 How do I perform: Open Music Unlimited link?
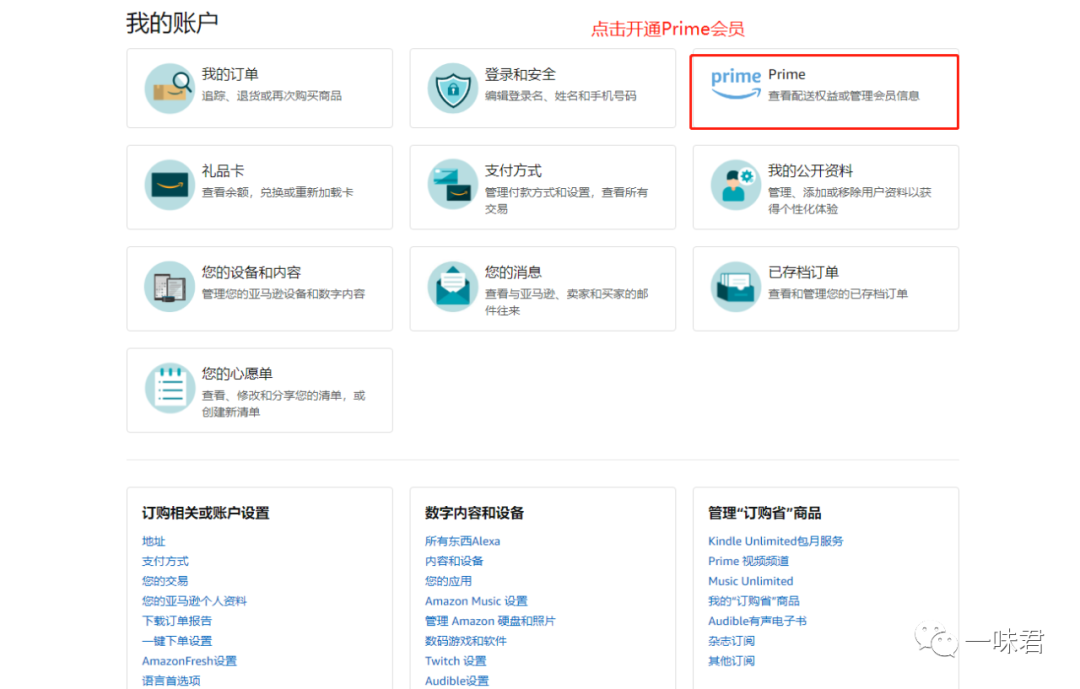751,582
